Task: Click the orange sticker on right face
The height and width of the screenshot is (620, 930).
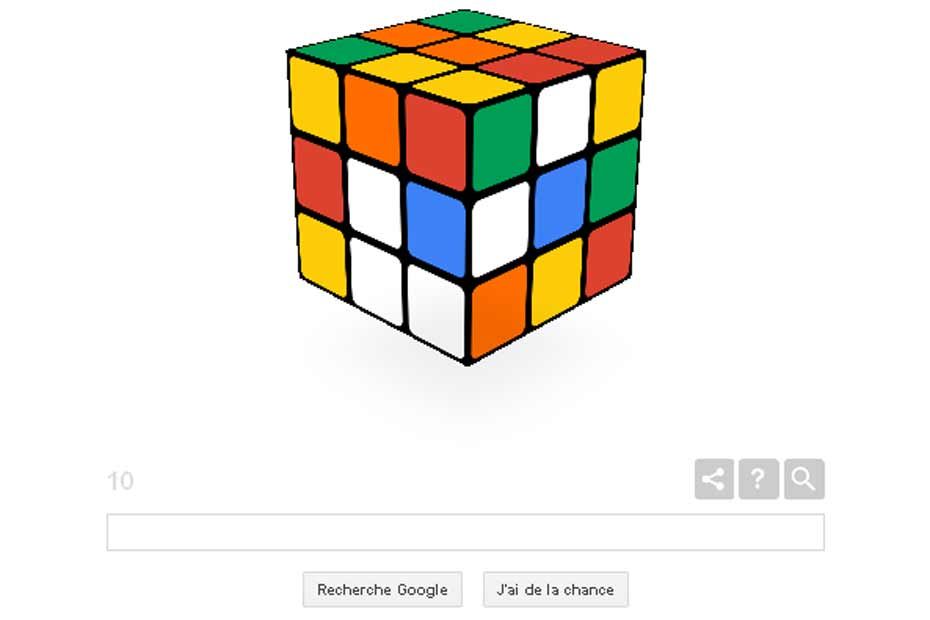Action: (498, 311)
